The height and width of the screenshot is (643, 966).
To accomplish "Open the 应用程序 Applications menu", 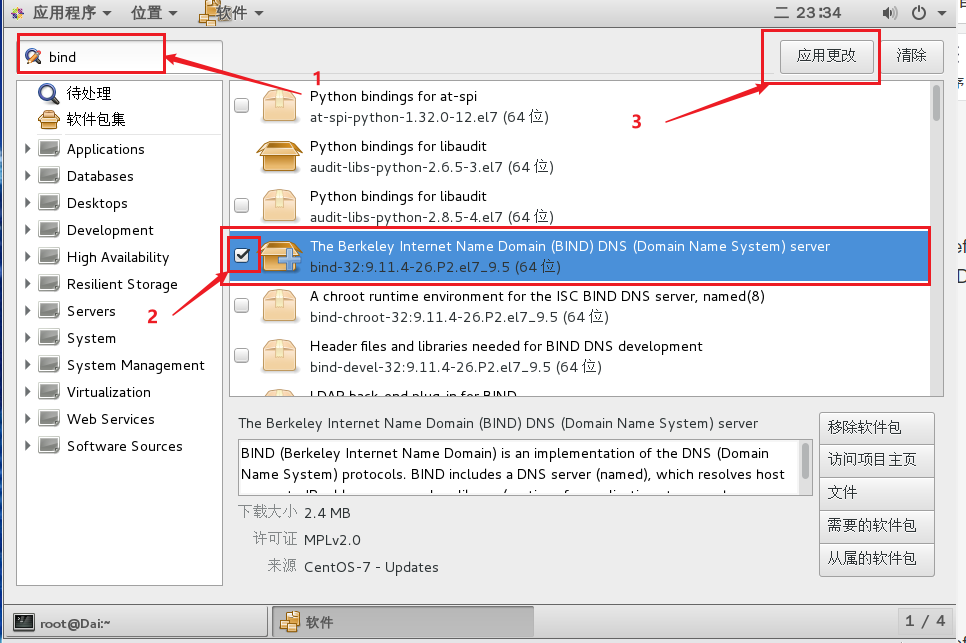I will click(62, 12).
